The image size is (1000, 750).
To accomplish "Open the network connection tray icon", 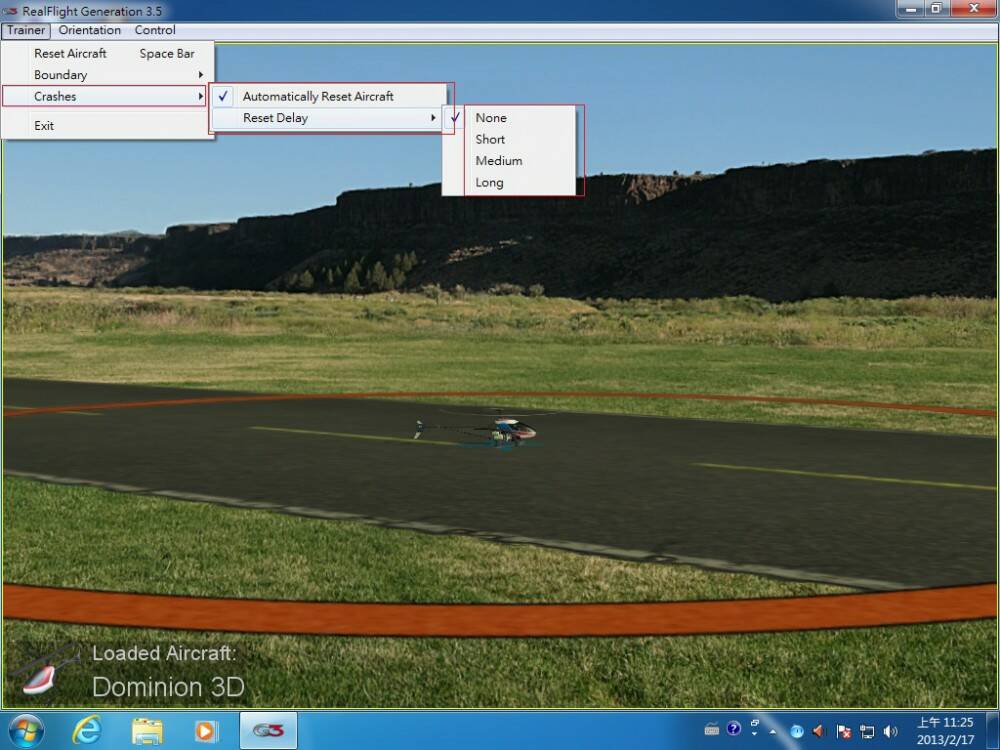I will (x=867, y=732).
